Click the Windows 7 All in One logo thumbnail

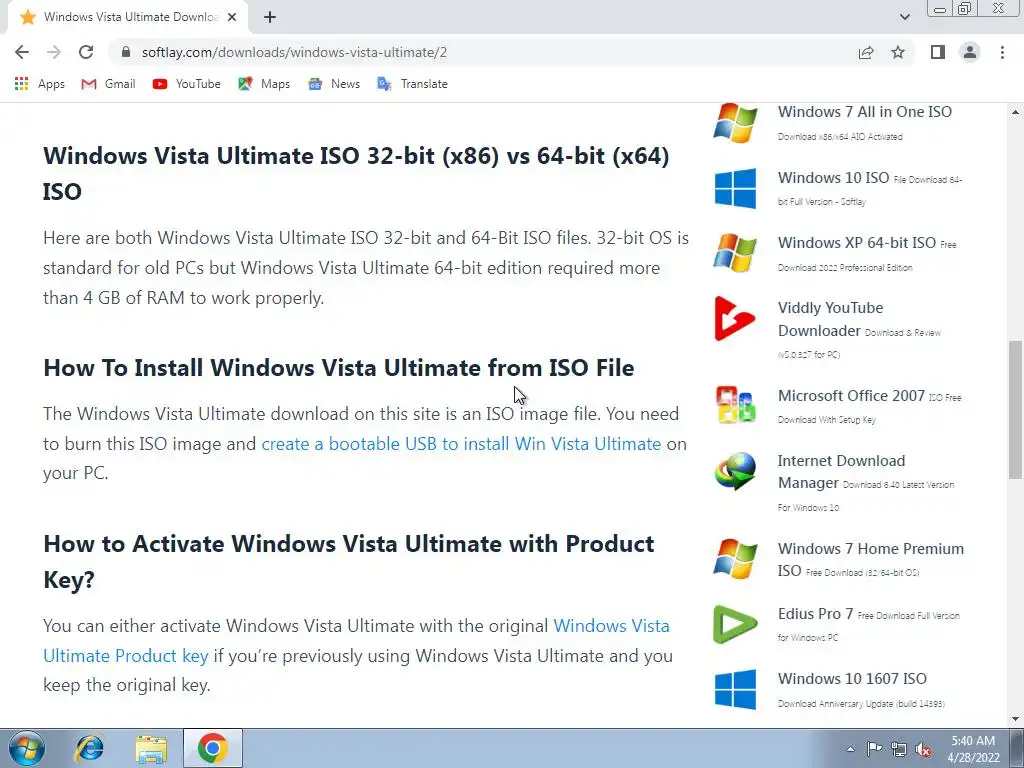pyautogui.click(x=735, y=123)
